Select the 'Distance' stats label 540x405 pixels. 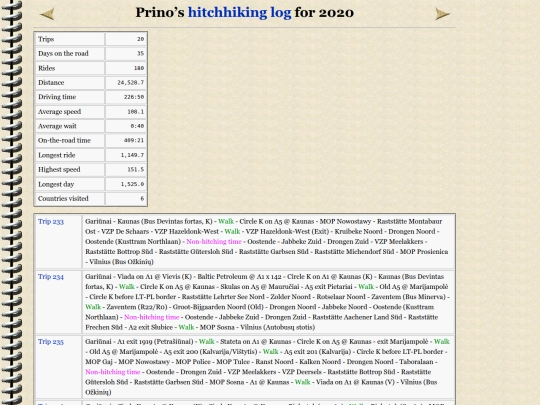[51, 83]
